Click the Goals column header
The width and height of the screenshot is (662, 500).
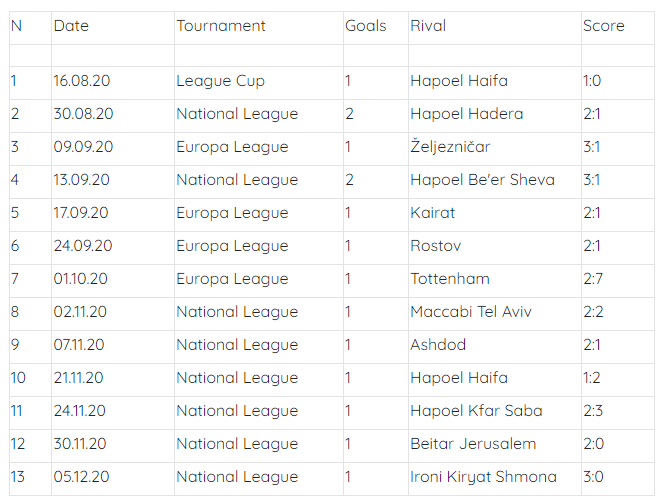point(365,26)
